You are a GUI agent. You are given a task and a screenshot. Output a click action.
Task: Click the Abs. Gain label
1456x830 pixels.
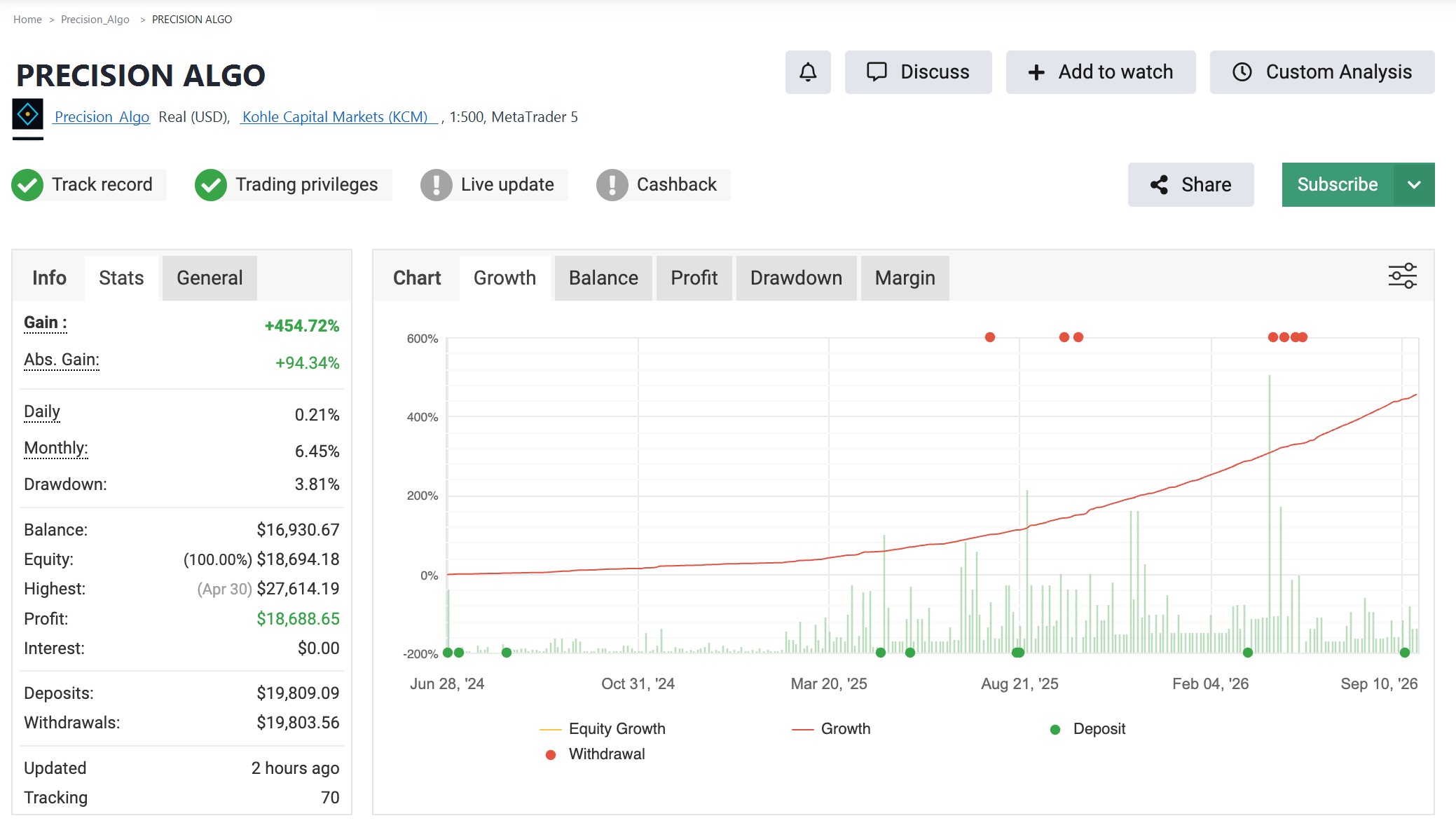[62, 360]
